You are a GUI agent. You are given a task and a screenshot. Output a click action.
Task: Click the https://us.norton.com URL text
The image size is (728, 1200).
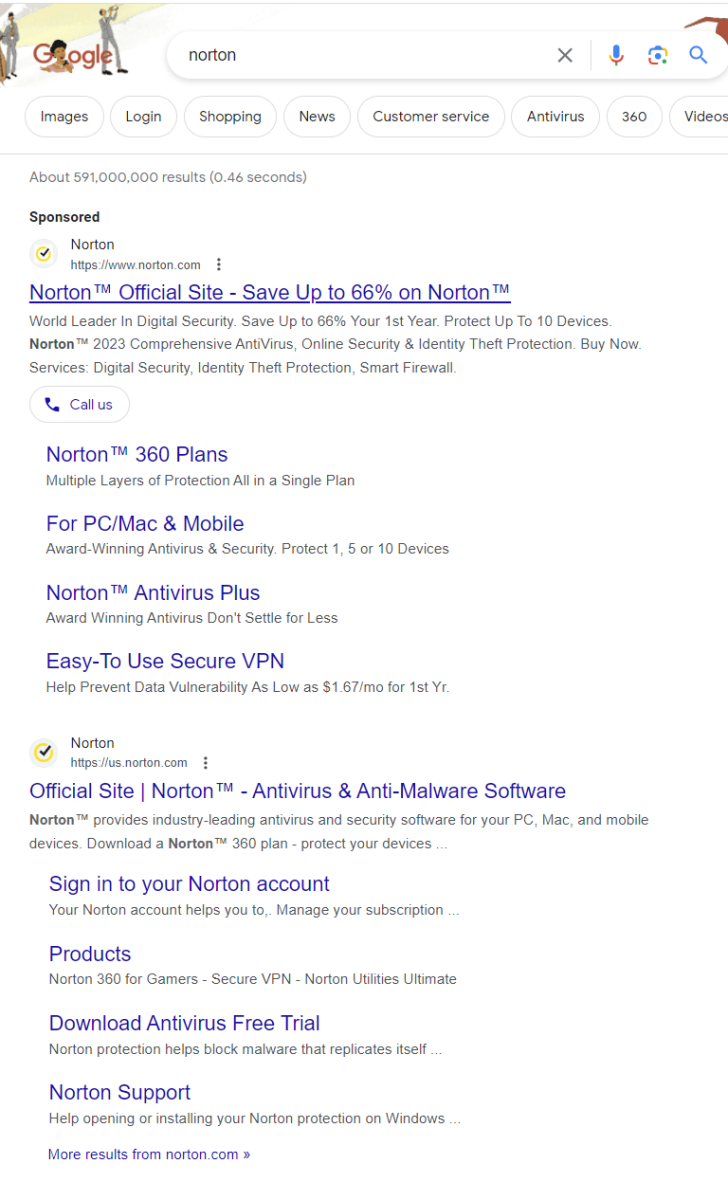coord(129,763)
